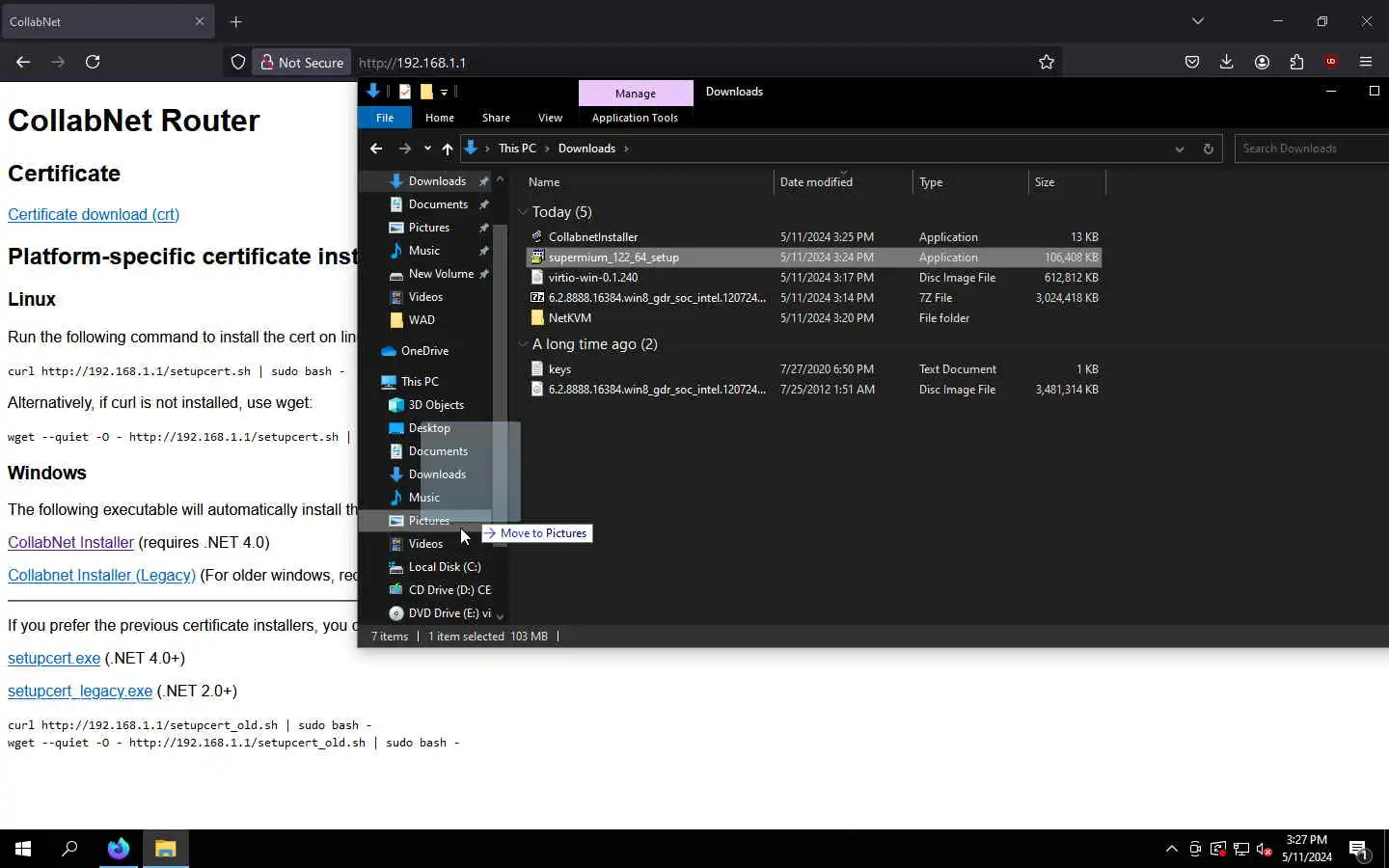The height and width of the screenshot is (868, 1389).
Task: Click the setupcert.exe link
Action: [54, 658]
